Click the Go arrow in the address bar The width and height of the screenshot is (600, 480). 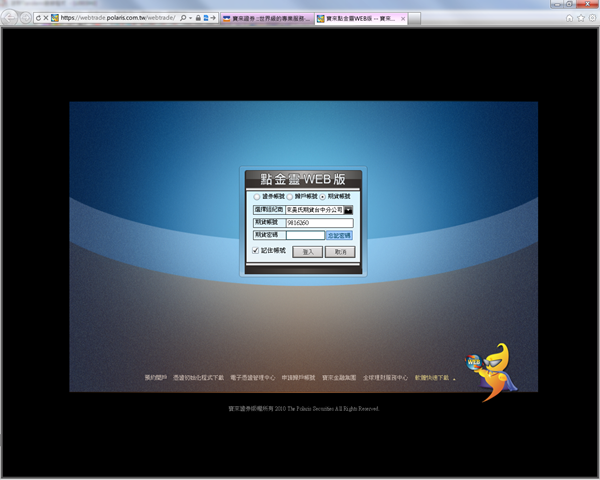tap(213, 18)
